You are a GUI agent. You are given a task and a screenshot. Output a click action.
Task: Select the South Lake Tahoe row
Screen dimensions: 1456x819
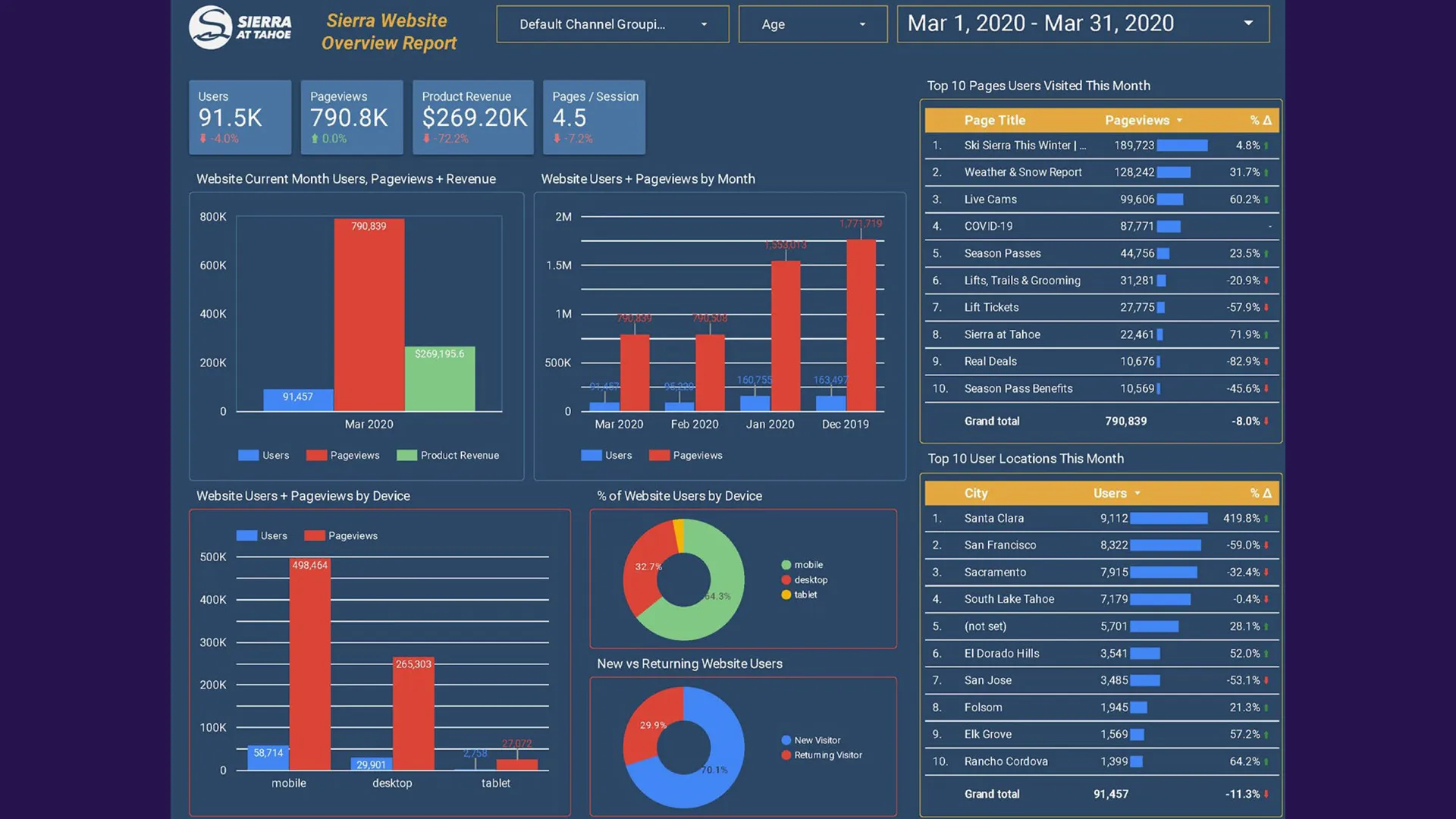pos(1101,599)
